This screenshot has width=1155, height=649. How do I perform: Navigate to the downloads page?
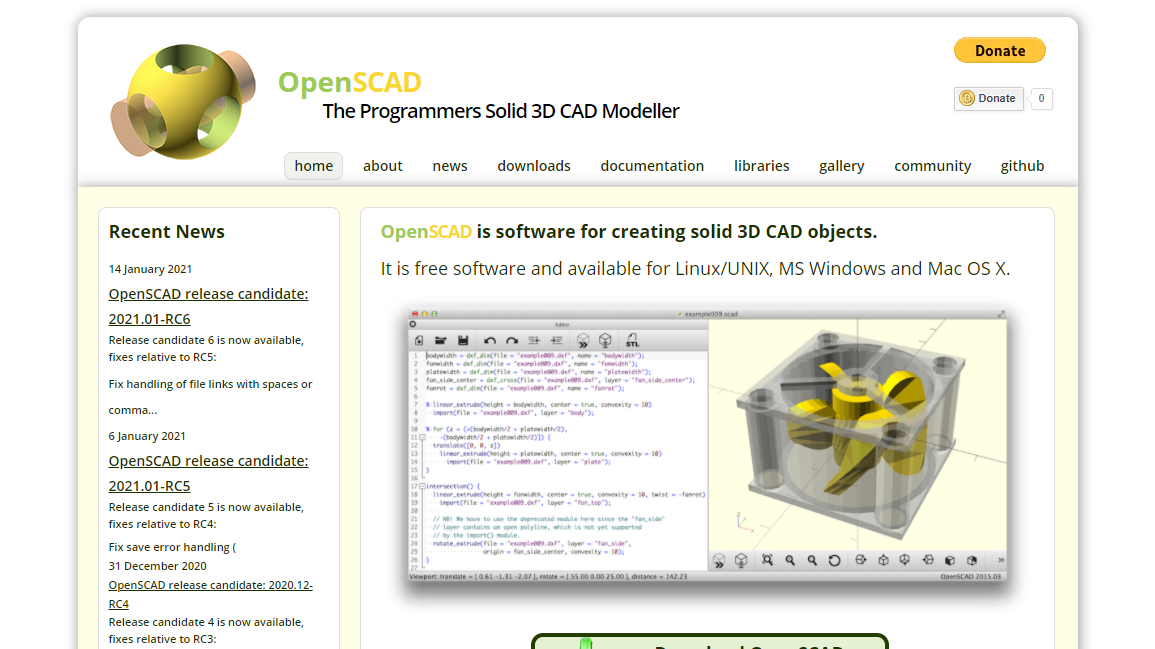pos(534,166)
